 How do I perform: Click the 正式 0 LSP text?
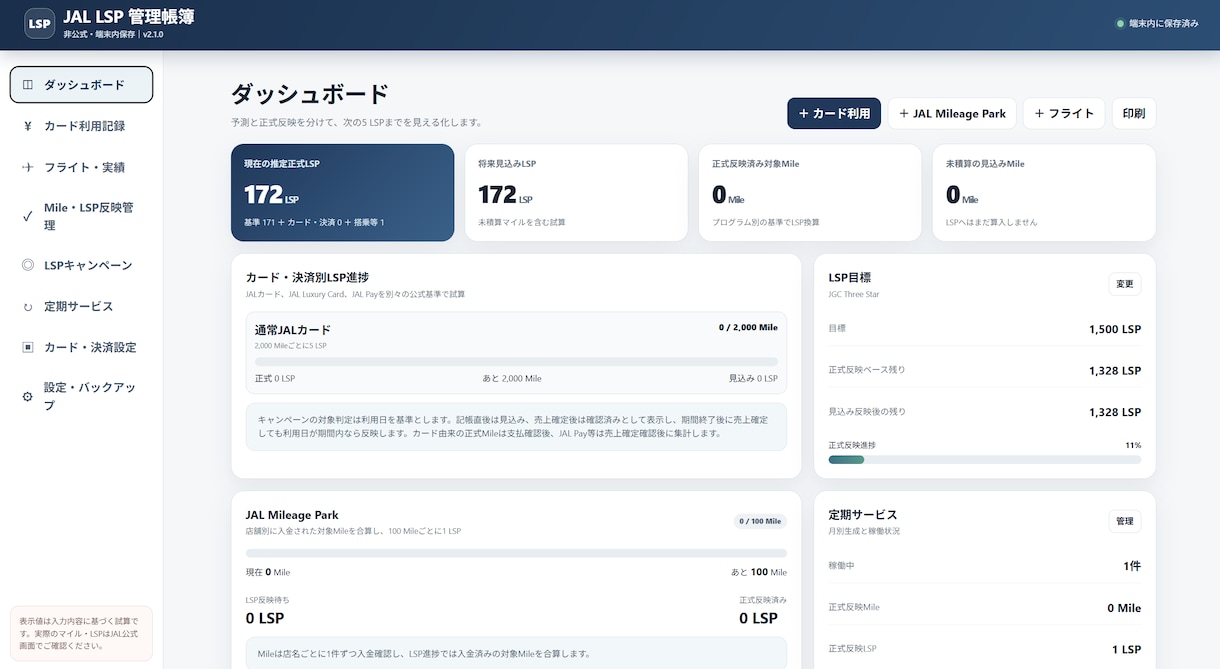click(275, 379)
